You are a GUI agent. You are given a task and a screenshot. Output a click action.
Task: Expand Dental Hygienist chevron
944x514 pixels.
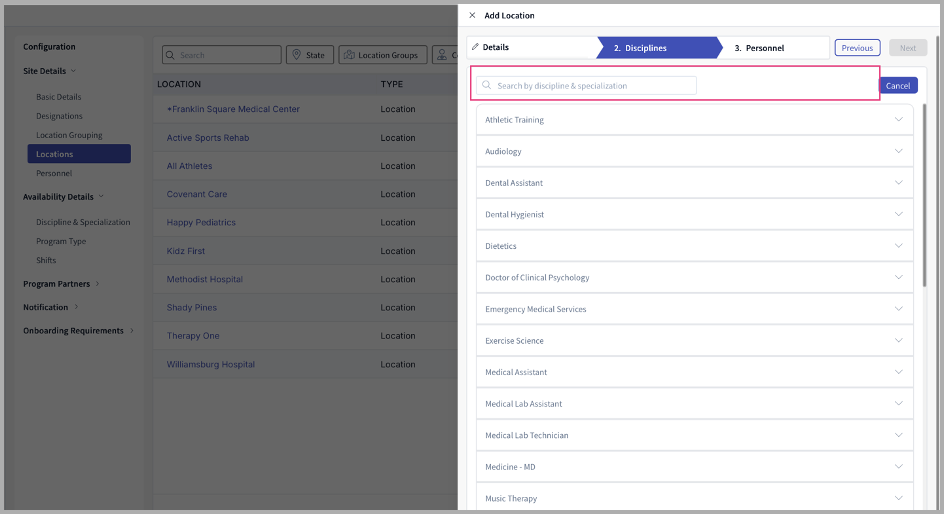pyautogui.click(x=898, y=214)
